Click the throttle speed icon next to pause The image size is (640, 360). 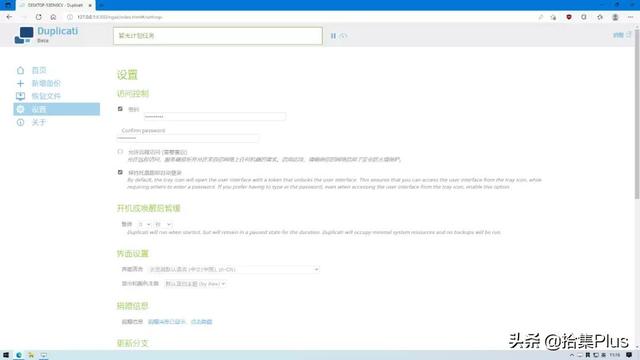coord(344,36)
